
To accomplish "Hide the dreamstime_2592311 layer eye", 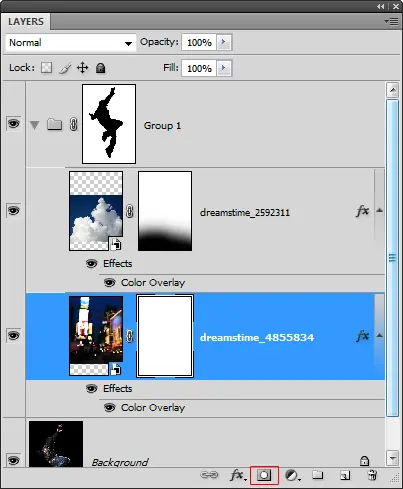I will [x=13, y=211].
